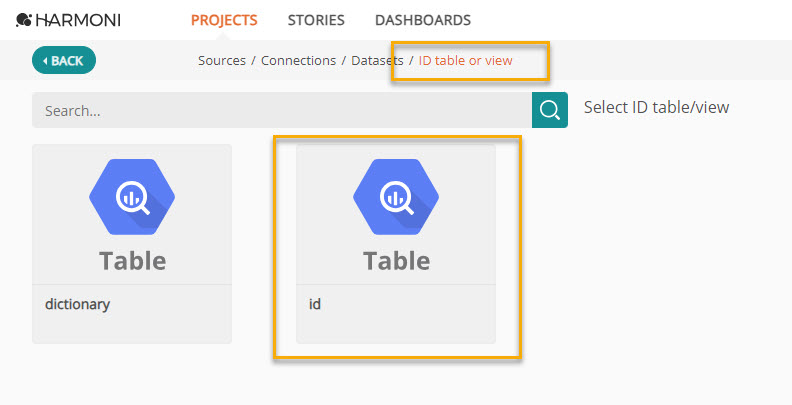The image size is (792, 405).
Task: Navigate to Sources in the breadcrumb
Action: 222,61
